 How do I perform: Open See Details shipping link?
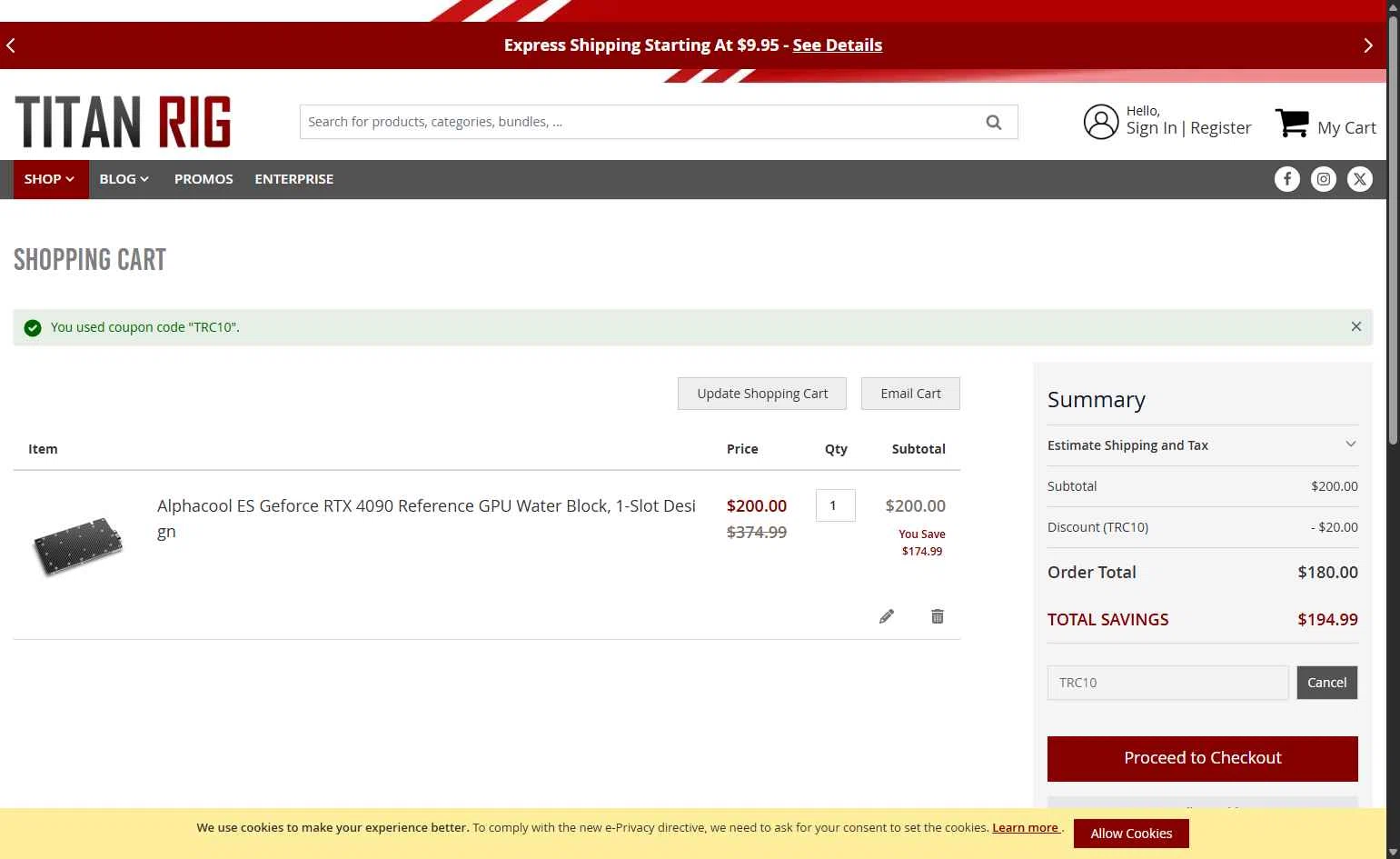click(837, 45)
